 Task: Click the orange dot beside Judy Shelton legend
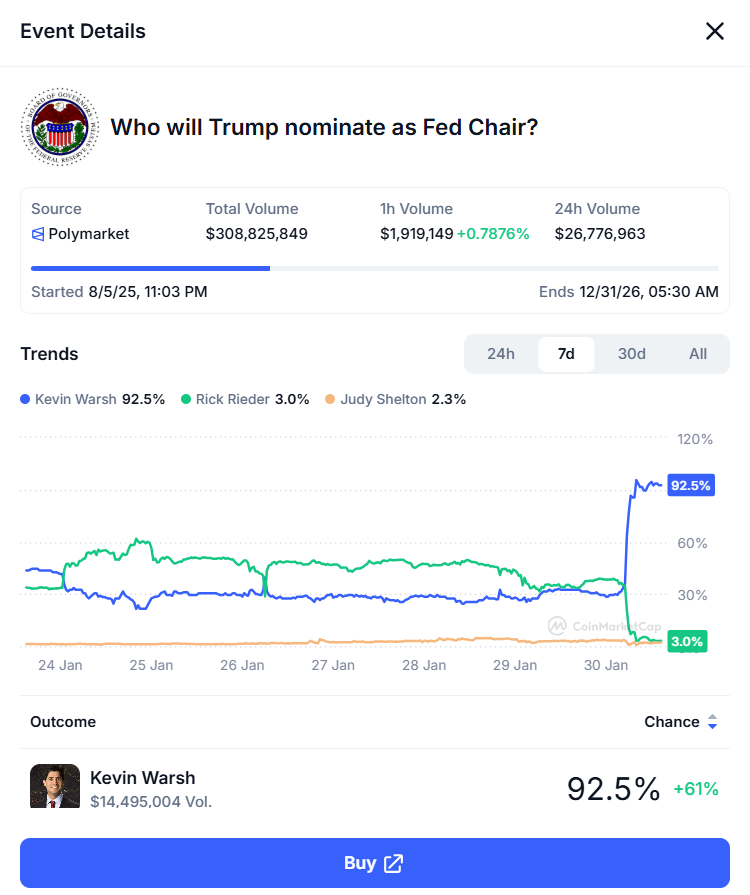328,399
